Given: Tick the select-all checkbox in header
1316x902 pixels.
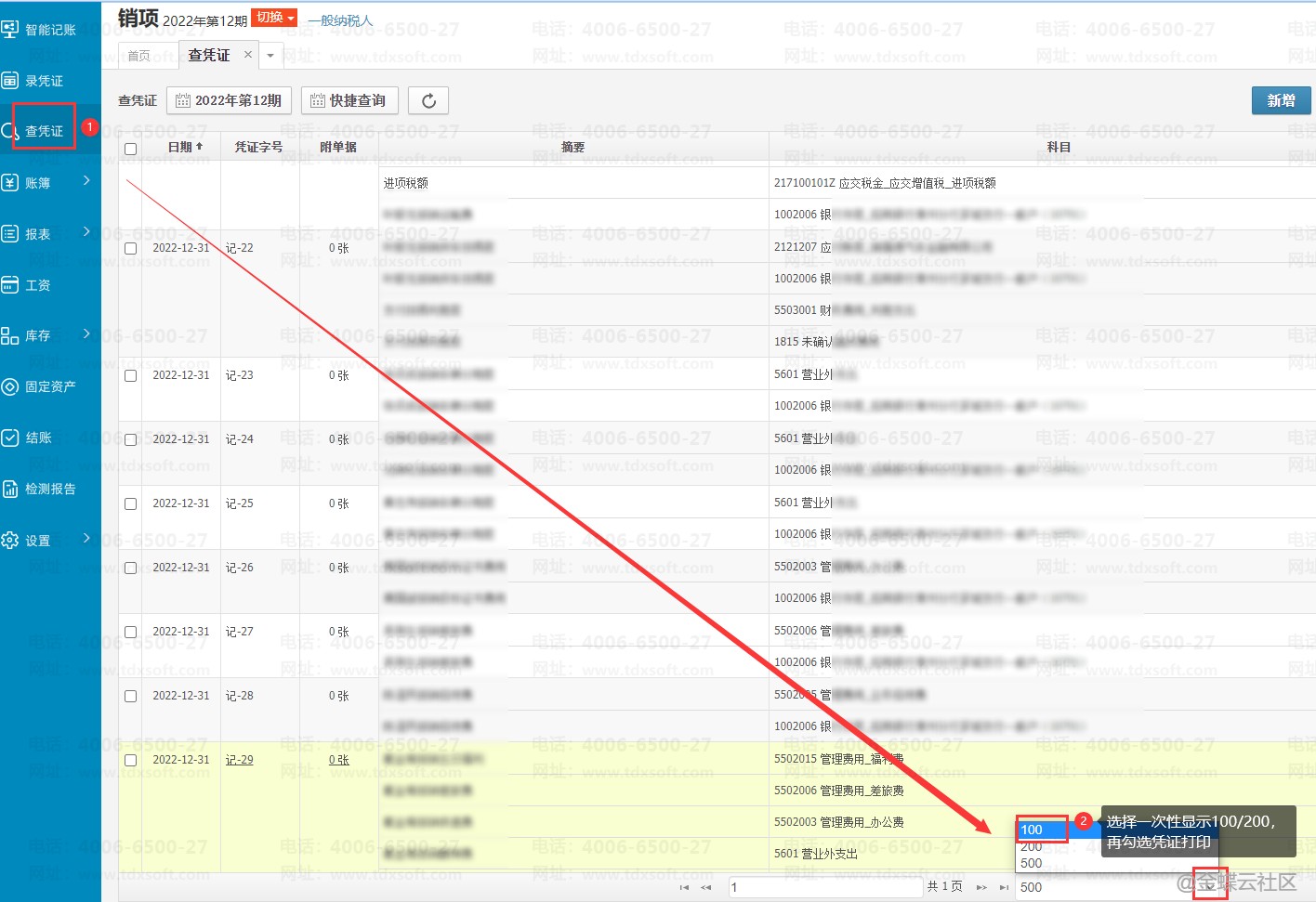Looking at the screenshot, I should [x=130, y=148].
